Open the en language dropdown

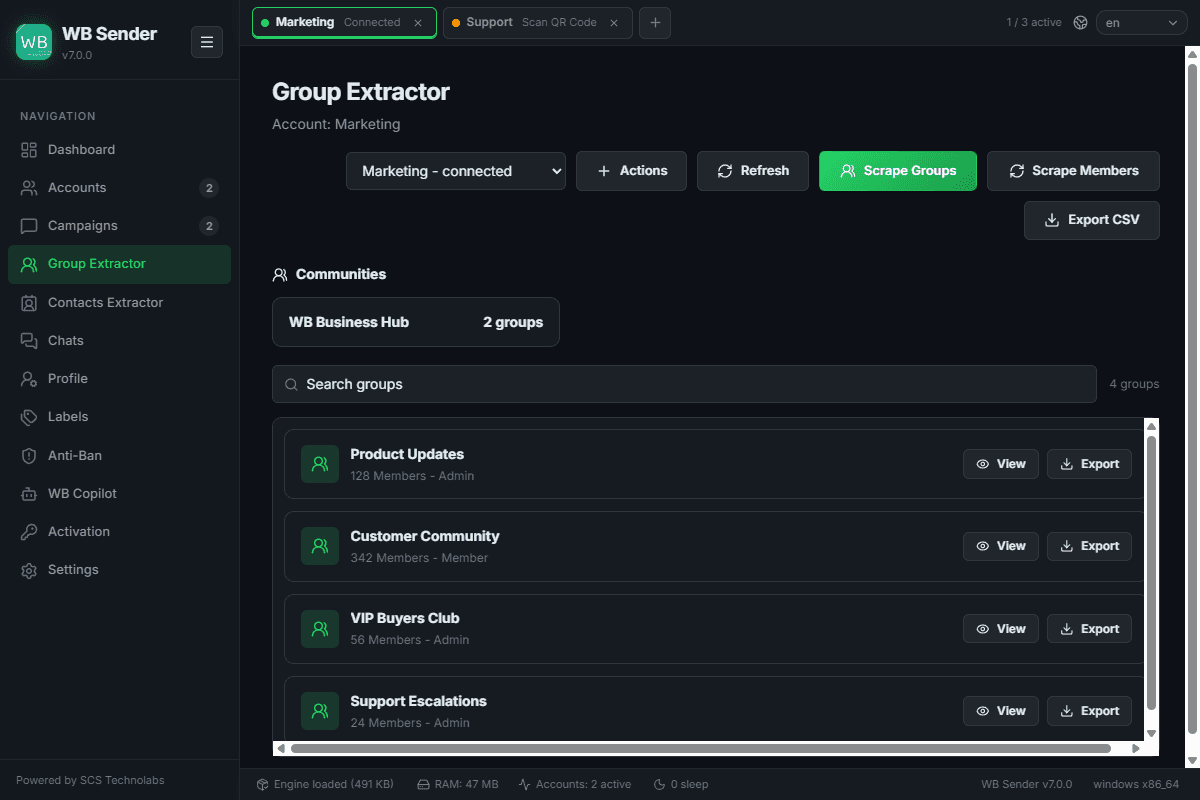(x=1142, y=22)
